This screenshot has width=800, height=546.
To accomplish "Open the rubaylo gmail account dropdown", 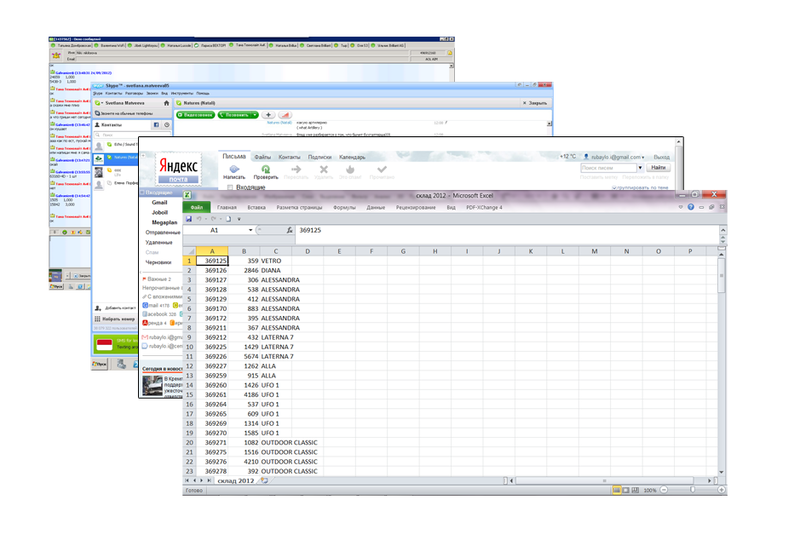I will 614,157.
